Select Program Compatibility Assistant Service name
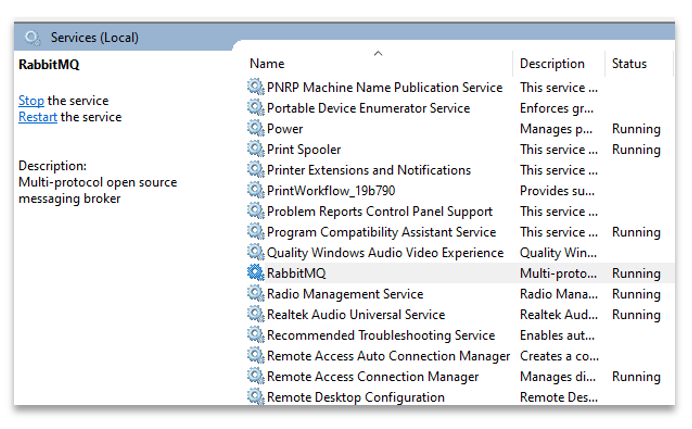 pos(381,232)
